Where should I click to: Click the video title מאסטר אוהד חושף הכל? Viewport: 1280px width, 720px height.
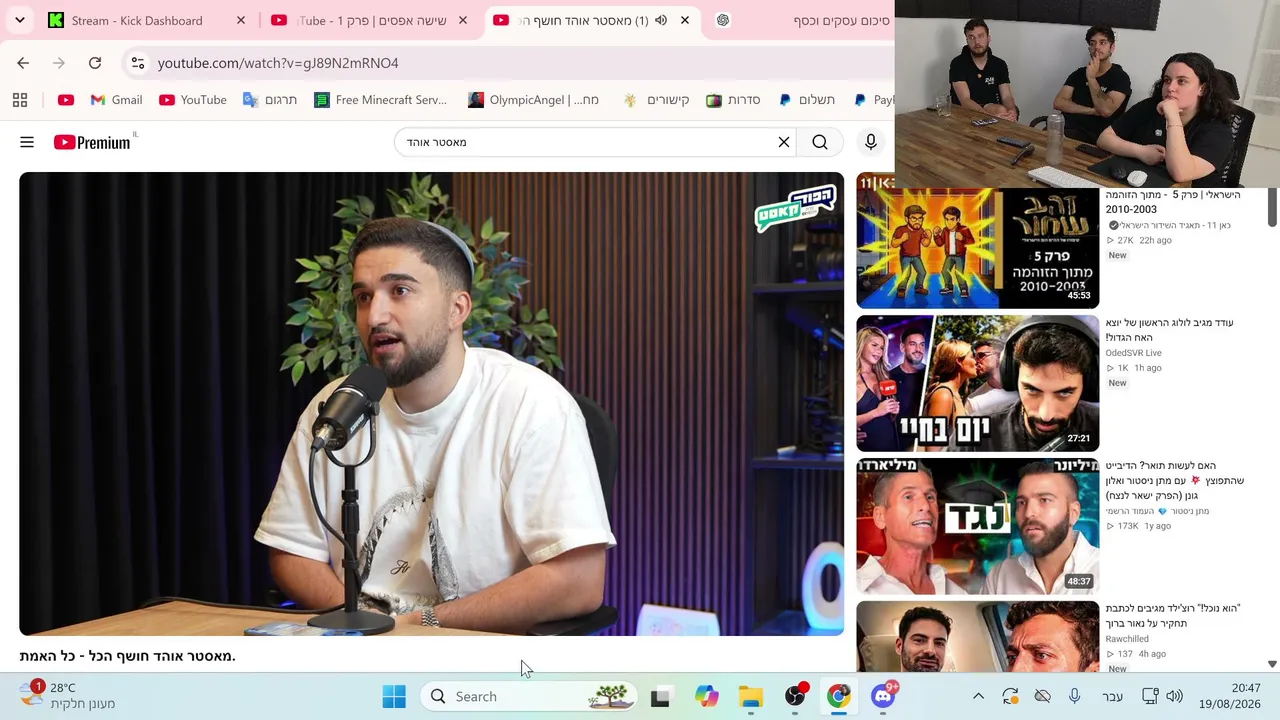click(x=127, y=656)
